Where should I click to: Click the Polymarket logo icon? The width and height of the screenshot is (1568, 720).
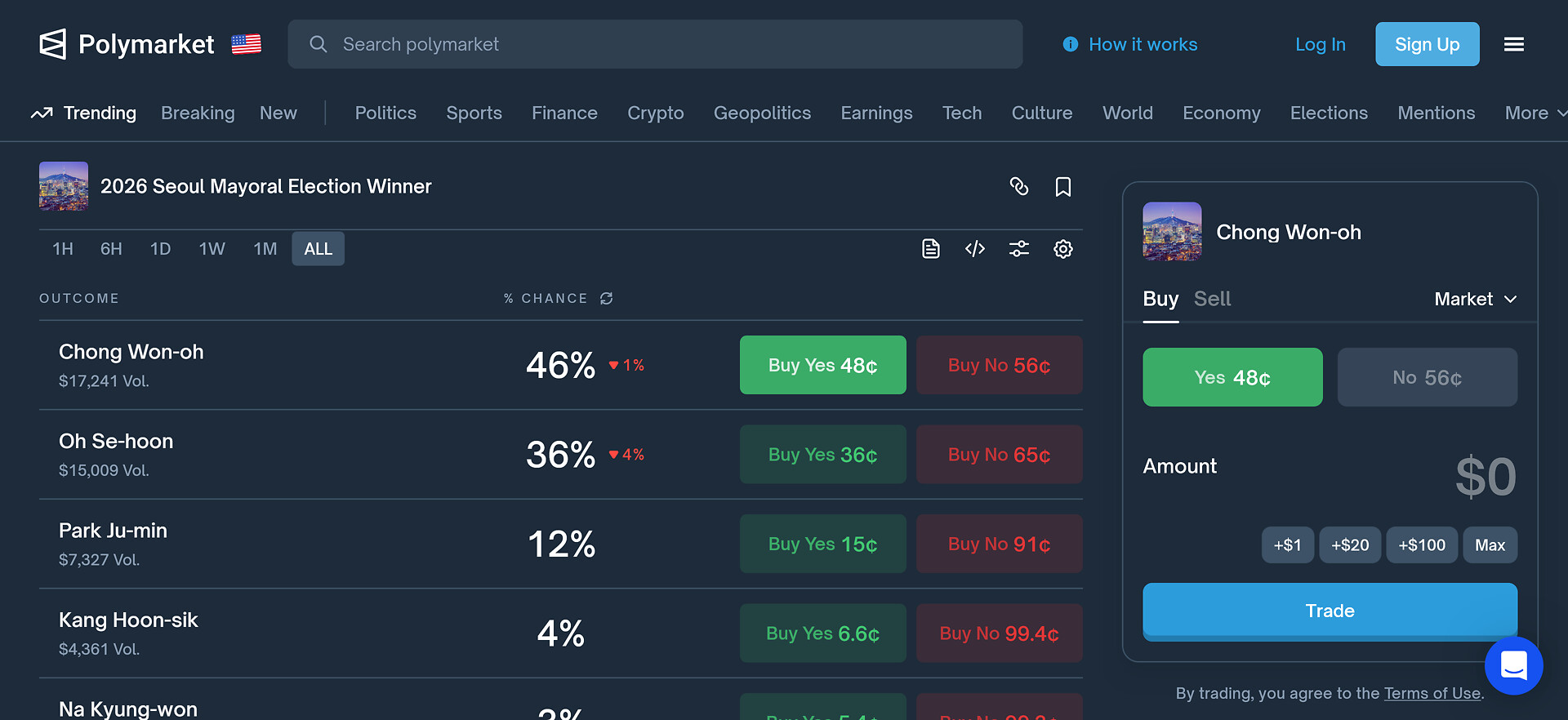point(53,44)
